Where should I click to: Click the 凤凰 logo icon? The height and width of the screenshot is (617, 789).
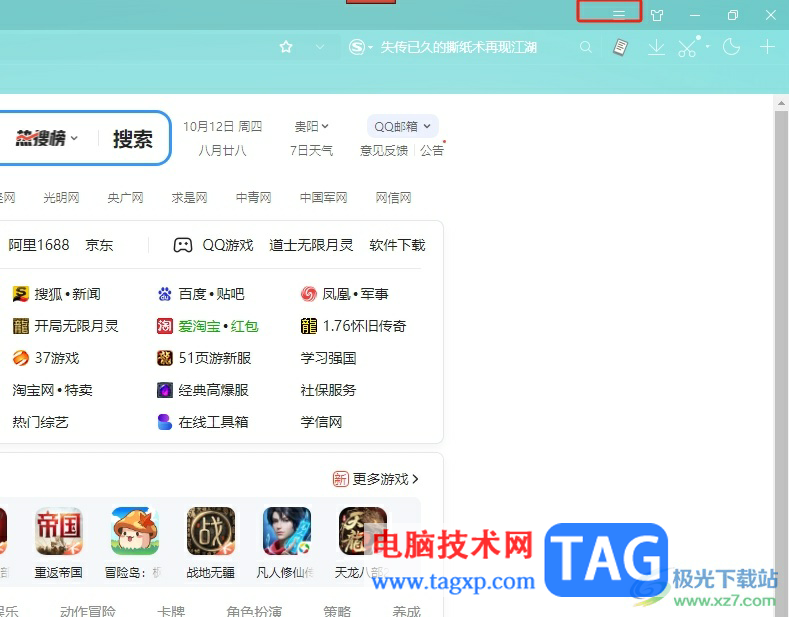[x=308, y=294]
